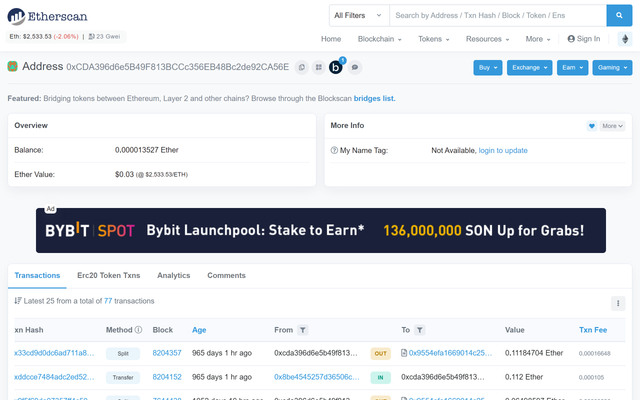
Task: Switch to the Analytics tab
Action: [173, 276]
